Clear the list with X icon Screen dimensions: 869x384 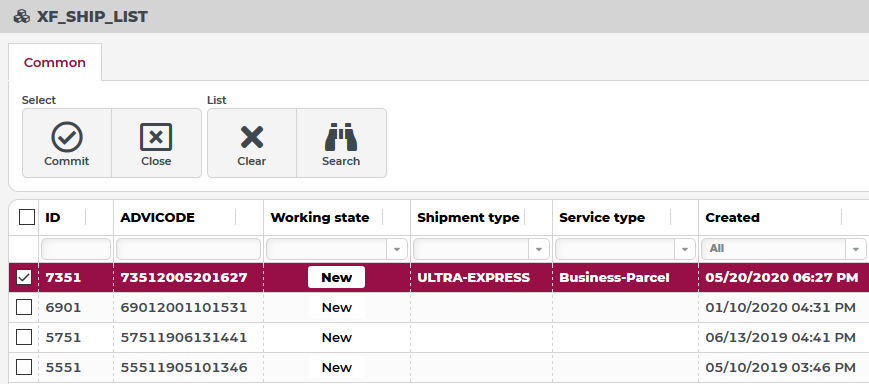pyautogui.click(x=252, y=137)
